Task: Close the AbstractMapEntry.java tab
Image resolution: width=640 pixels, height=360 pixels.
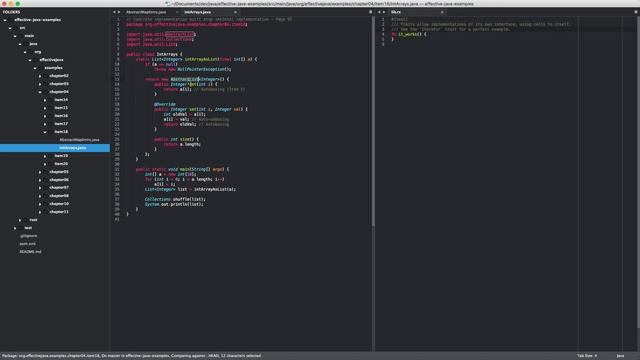Action: (177, 12)
